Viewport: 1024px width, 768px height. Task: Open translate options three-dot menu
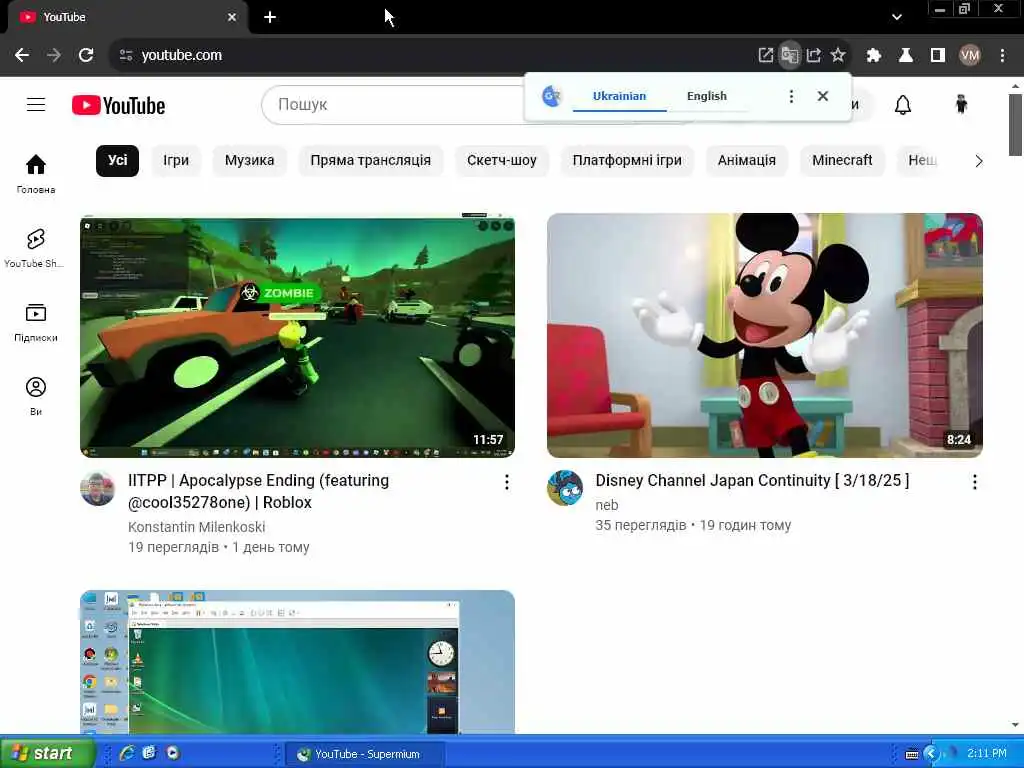click(x=791, y=97)
